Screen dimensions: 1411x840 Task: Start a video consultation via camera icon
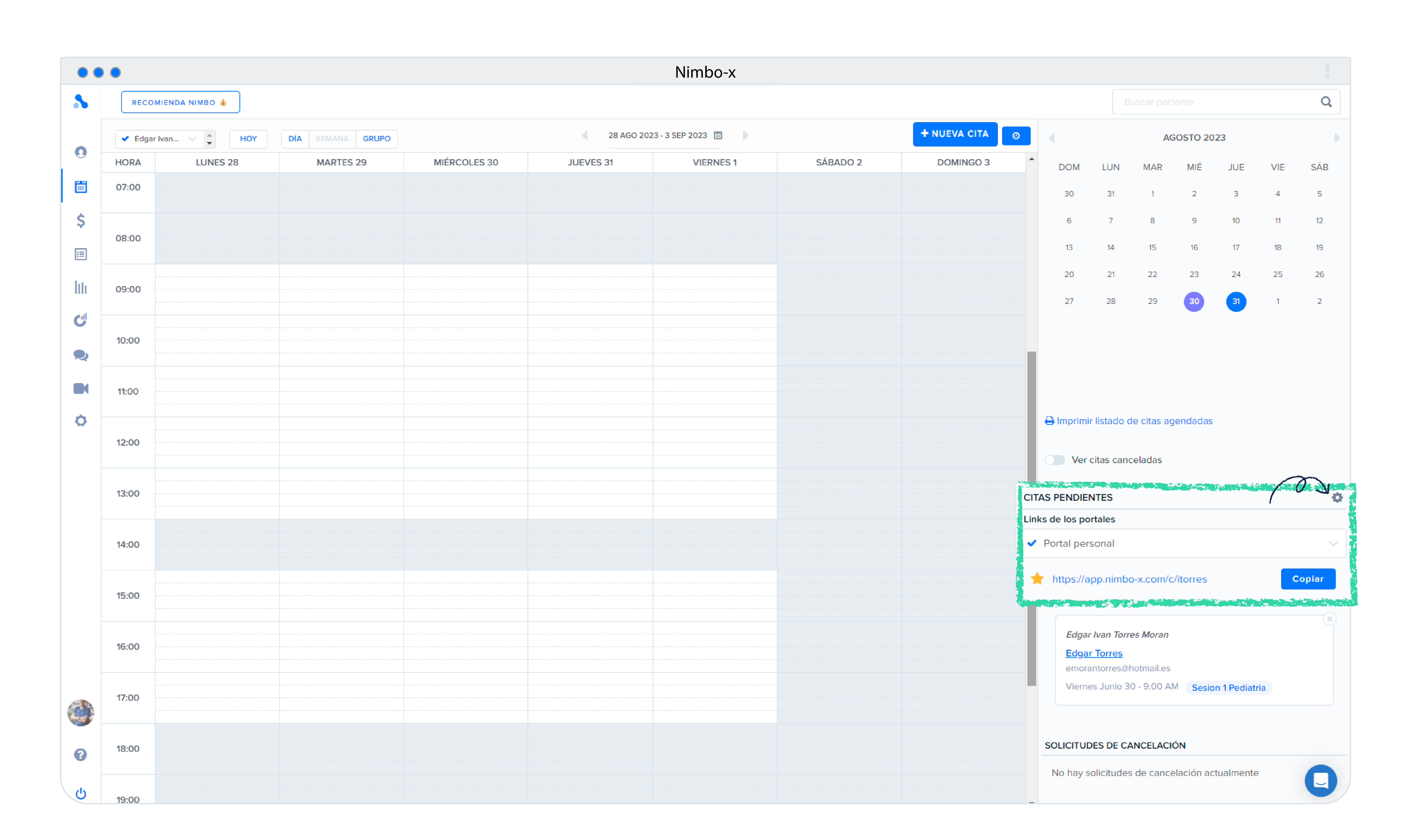tap(81, 388)
